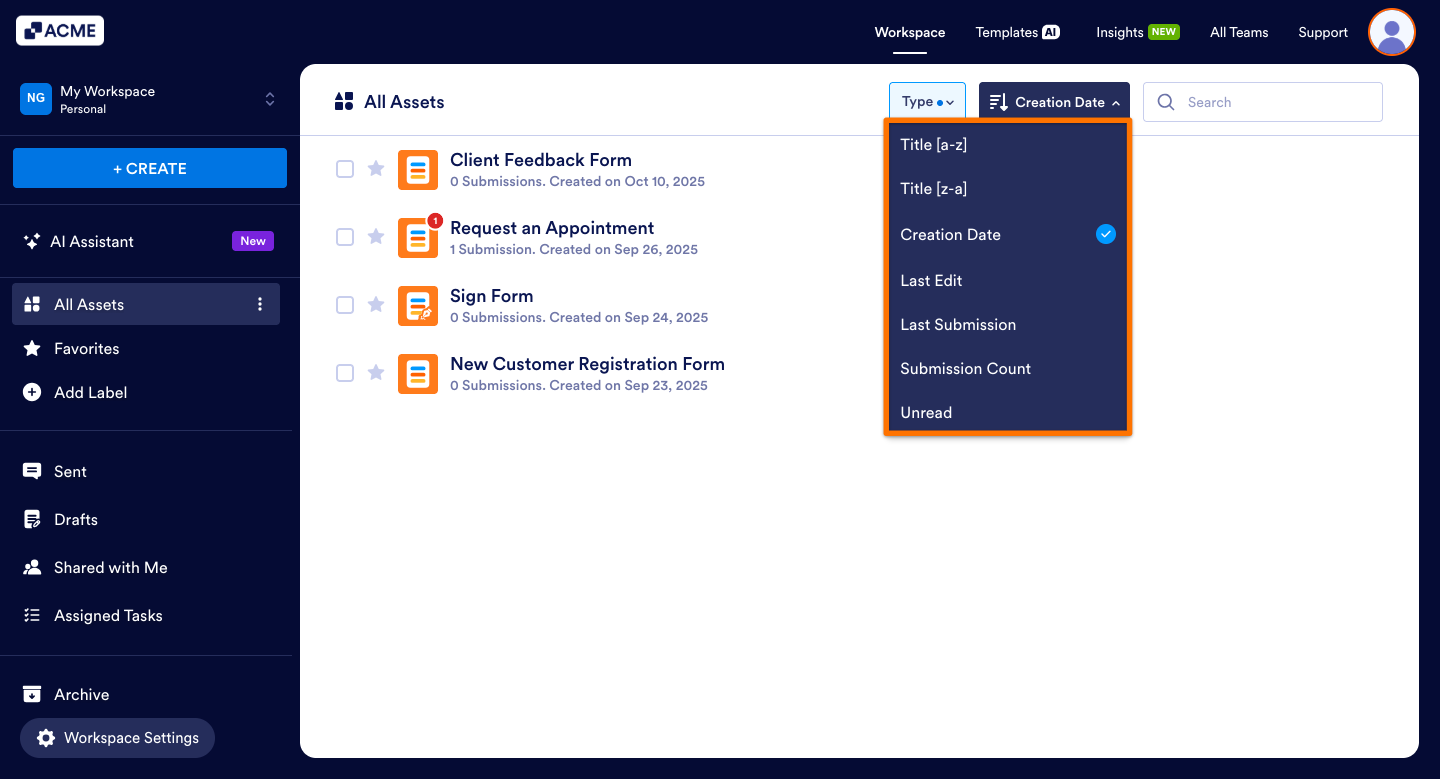Open the Drafts icon in the sidebar
Screen dimensions: 1440x779
[34, 519]
